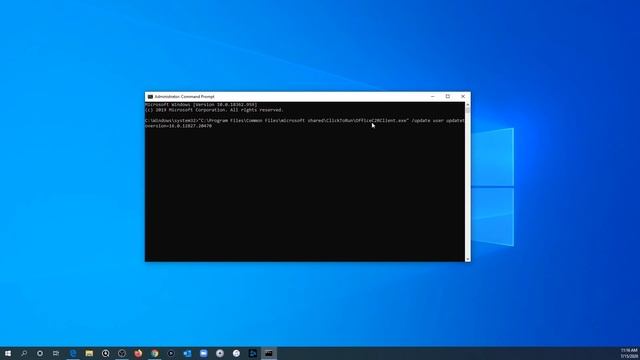Launch Firefox from the taskbar
The height and width of the screenshot is (360, 640).
[x=138, y=353]
